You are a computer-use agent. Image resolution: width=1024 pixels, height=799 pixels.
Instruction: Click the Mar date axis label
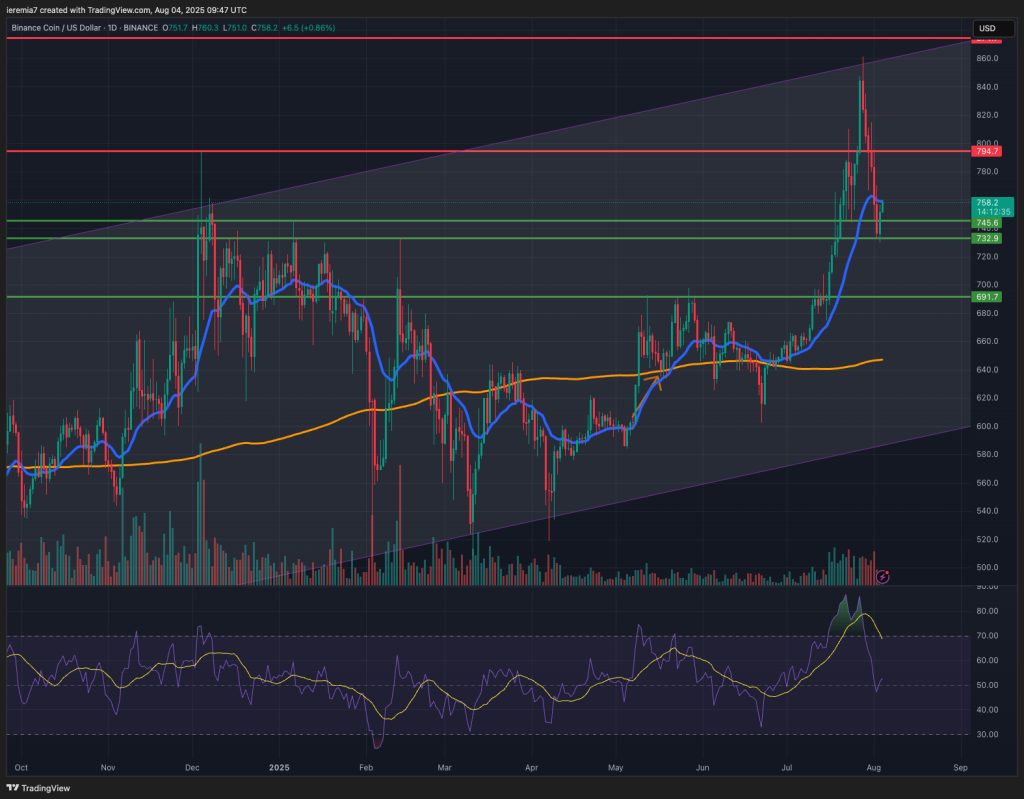coord(444,768)
